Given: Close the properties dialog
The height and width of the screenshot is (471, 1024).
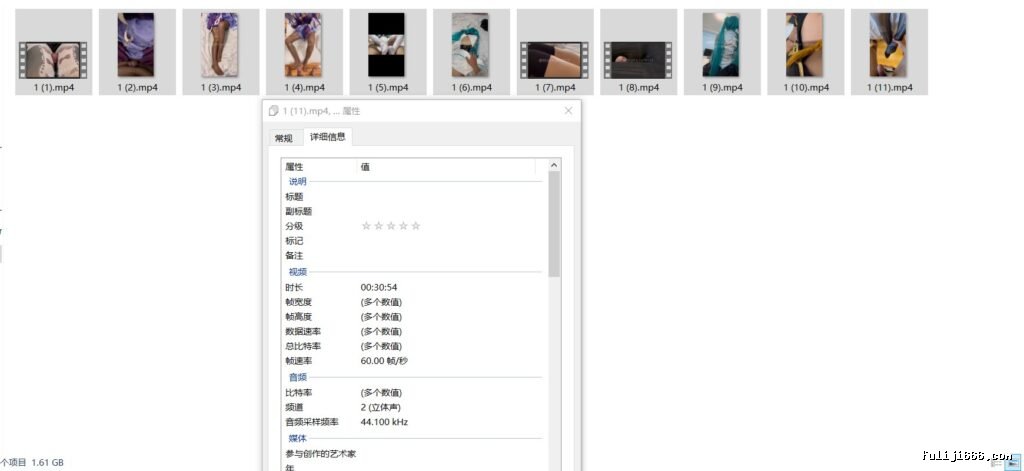Looking at the screenshot, I should point(568,111).
